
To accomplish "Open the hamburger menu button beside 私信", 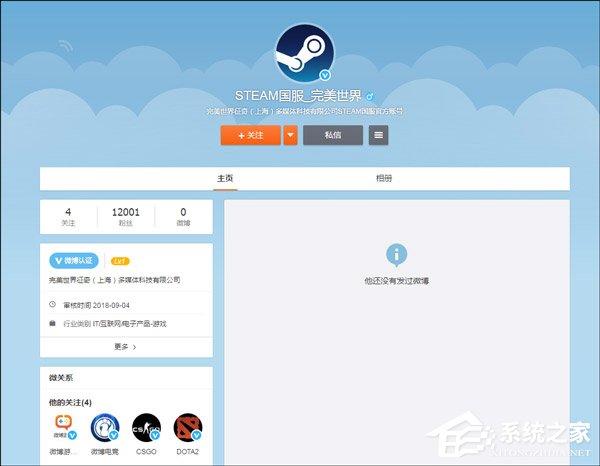I will click(378, 135).
